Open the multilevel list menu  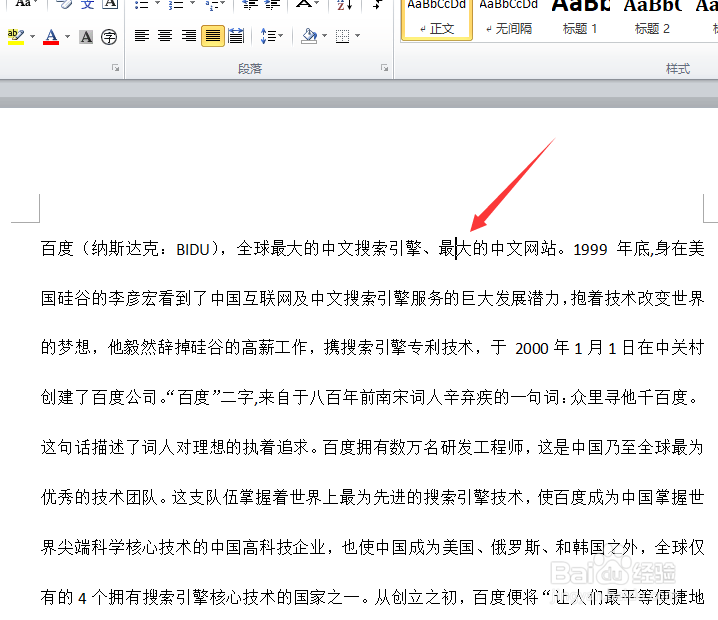click(214, 5)
